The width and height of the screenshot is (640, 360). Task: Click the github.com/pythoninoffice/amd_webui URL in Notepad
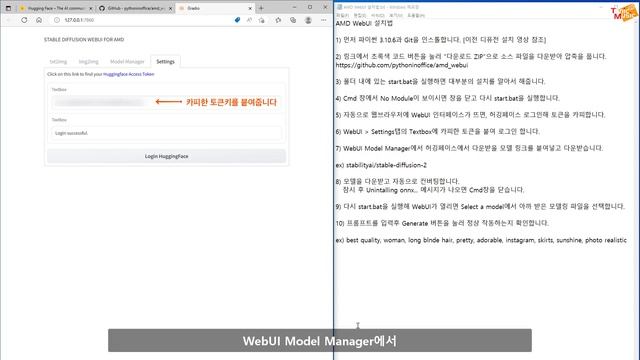coord(402,65)
